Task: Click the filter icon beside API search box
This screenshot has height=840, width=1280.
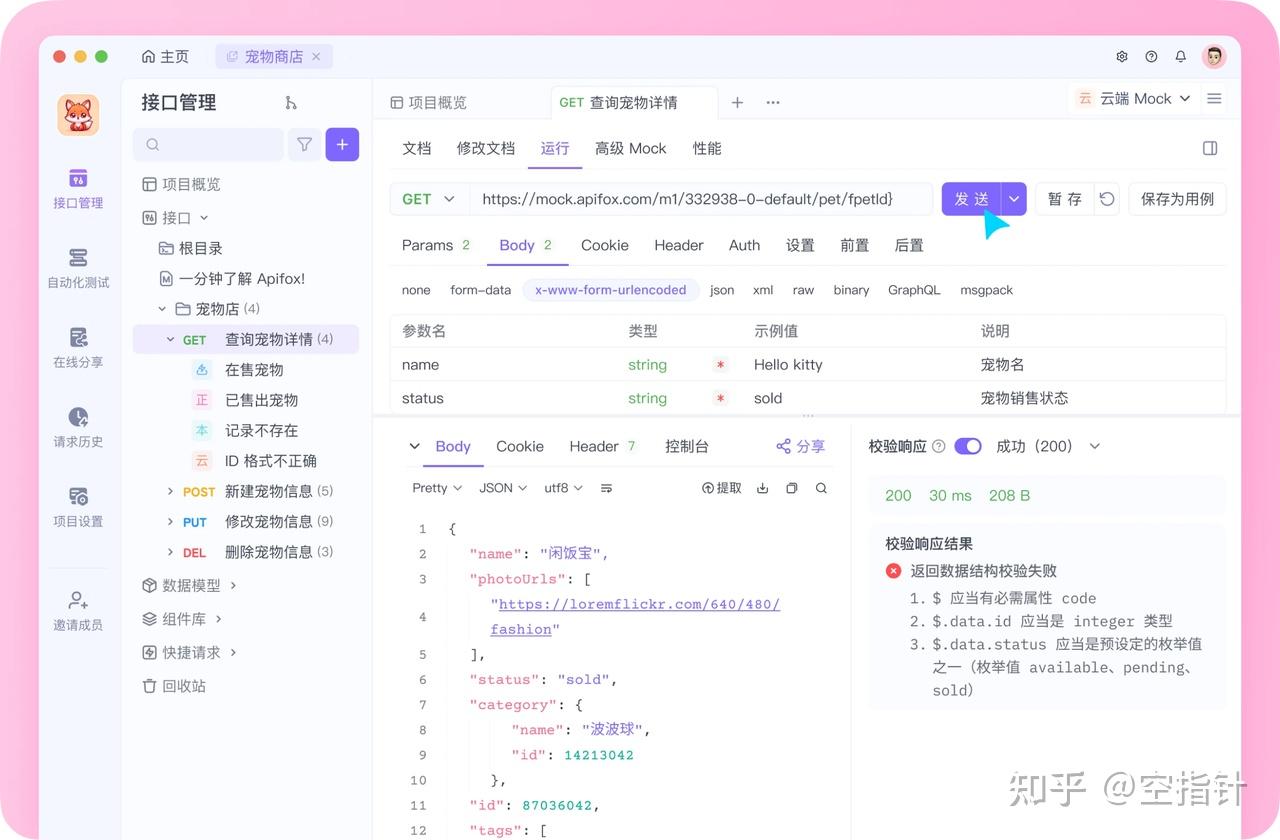Action: (304, 145)
